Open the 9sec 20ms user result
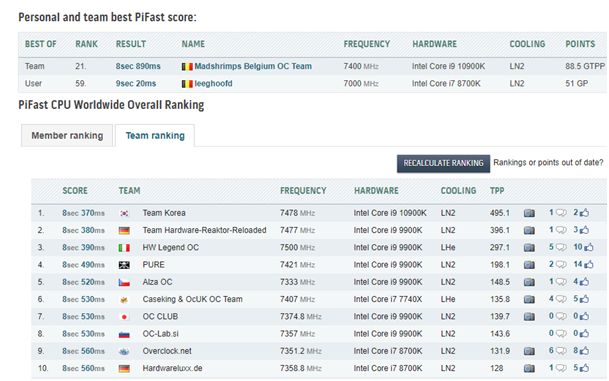This screenshot has width=609, height=381. (x=136, y=84)
